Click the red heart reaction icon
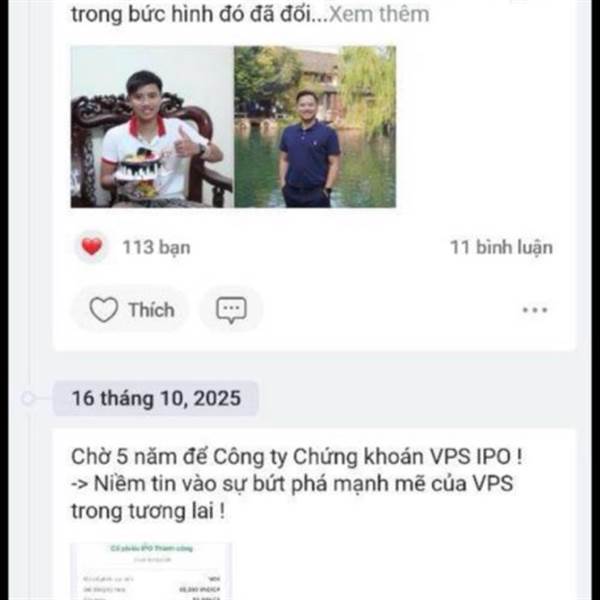 click(x=92, y=247)
